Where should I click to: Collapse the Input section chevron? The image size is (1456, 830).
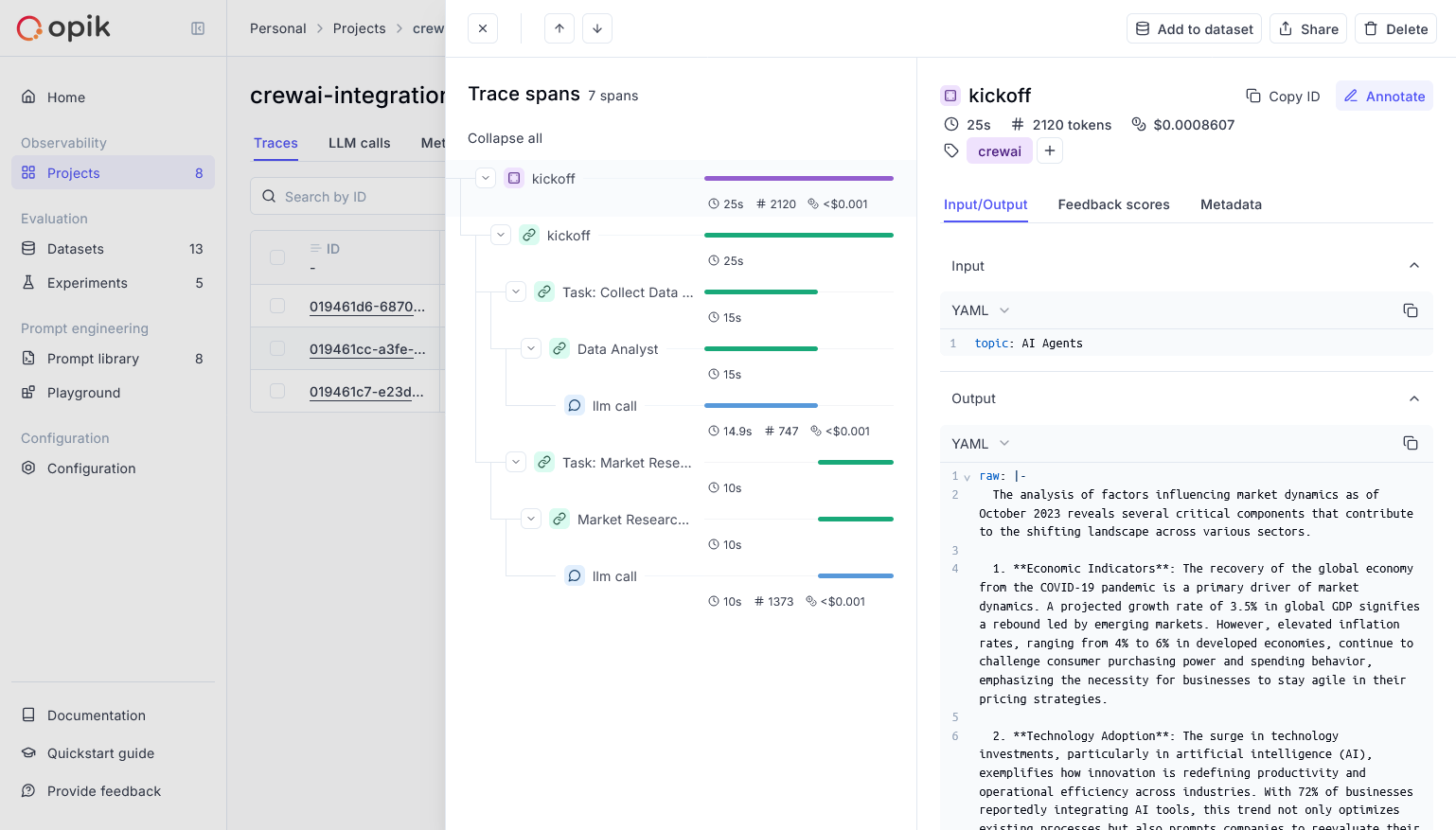click(x=1414, y=266)
